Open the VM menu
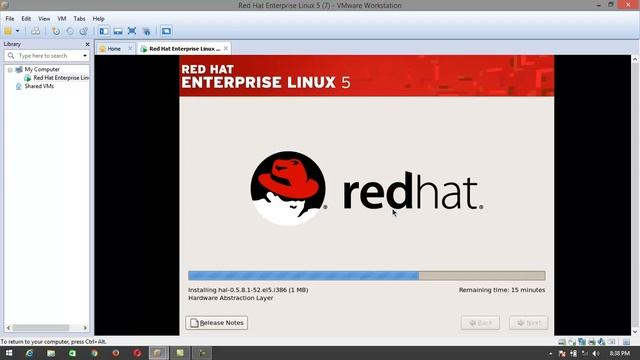640x360 pixels. (x=62, y=19)
